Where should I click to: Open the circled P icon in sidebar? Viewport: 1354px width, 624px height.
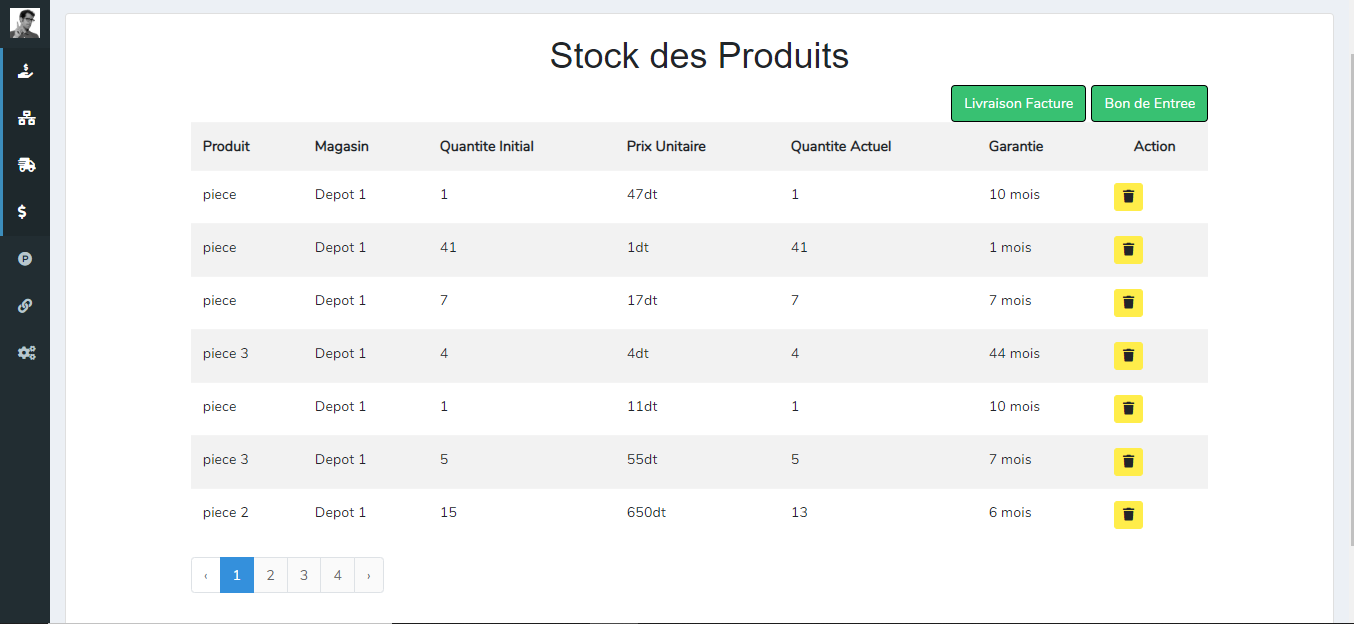[x=26, y=258]
